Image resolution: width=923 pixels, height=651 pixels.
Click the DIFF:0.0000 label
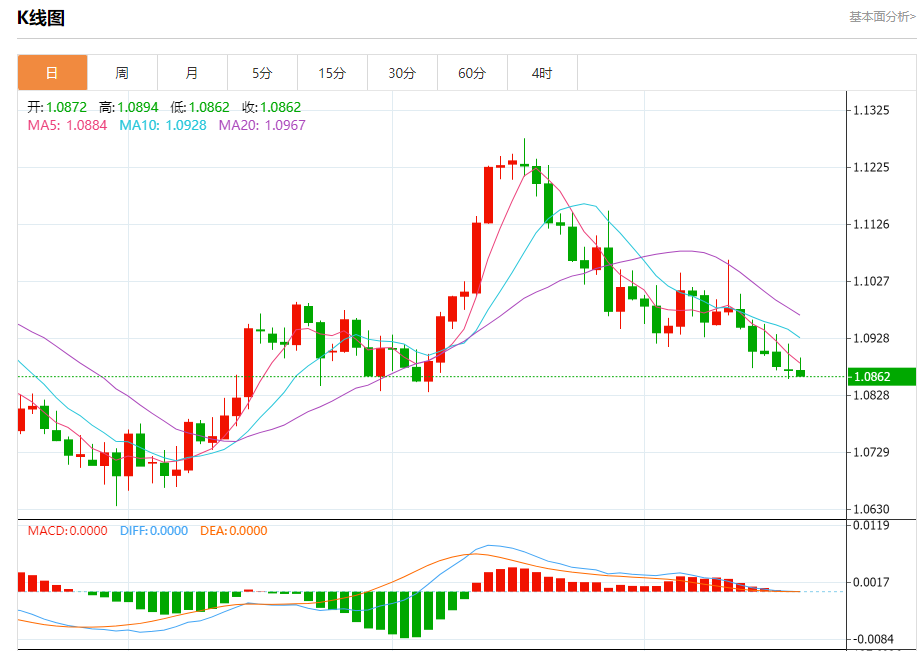click(x=154, y=531)
